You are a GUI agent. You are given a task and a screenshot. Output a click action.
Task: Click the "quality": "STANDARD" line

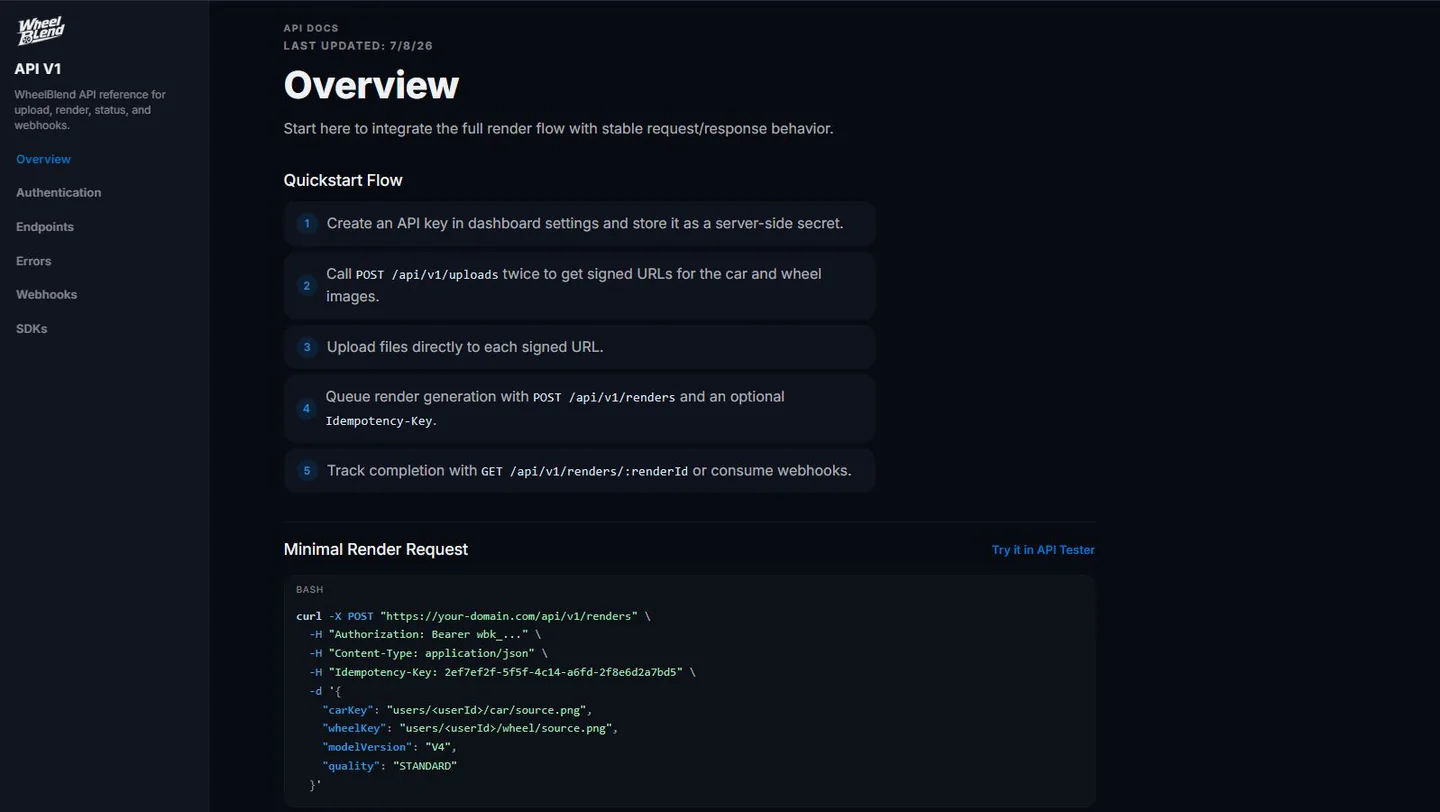coord(389,766)
